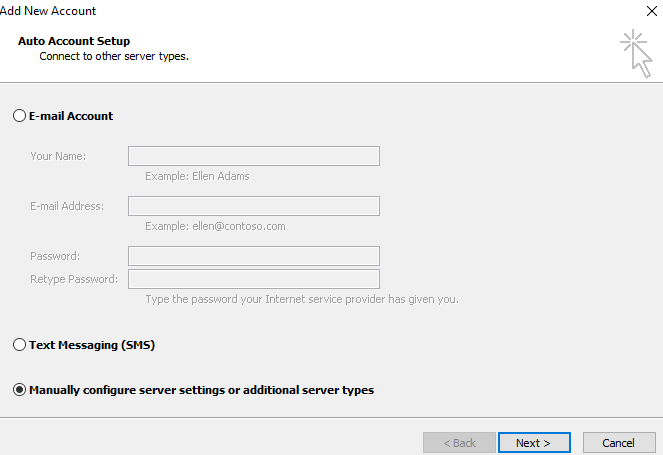Go back with the < Back button
The height and width of the screenshot is (455, 663).
pyautogui.click(x=459, y=443)
